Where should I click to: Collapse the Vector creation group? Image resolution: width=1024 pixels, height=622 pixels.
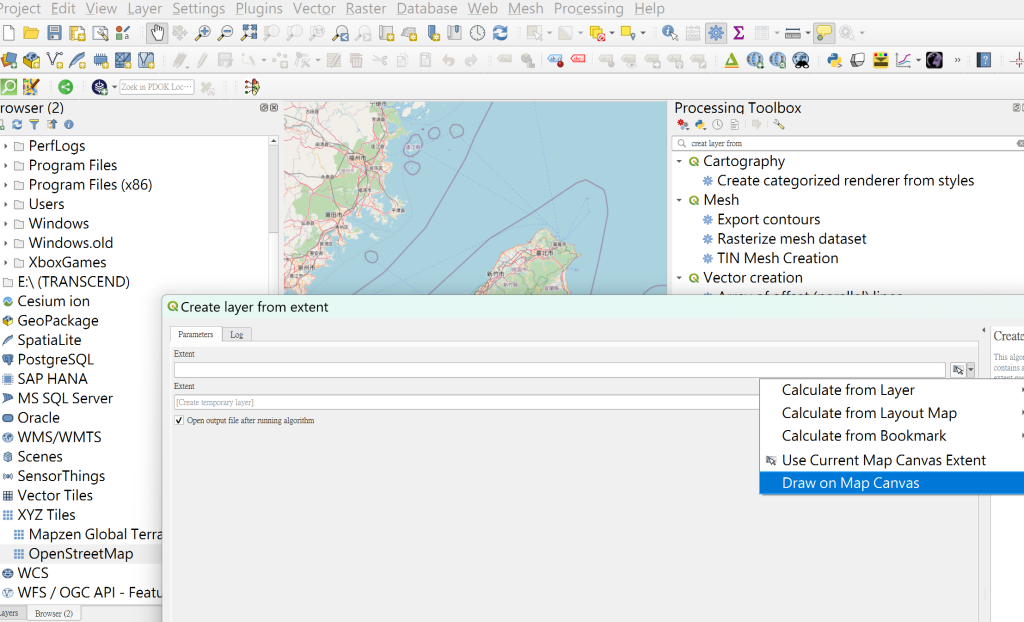679,278
